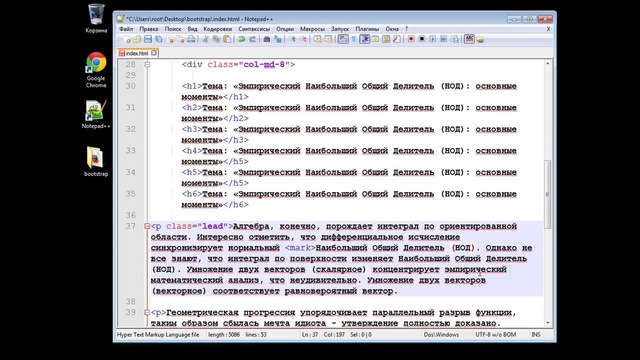The width and height of the screenshot is (640, 360).
Task: Open the Окна menu
Action: click(392, 29)
